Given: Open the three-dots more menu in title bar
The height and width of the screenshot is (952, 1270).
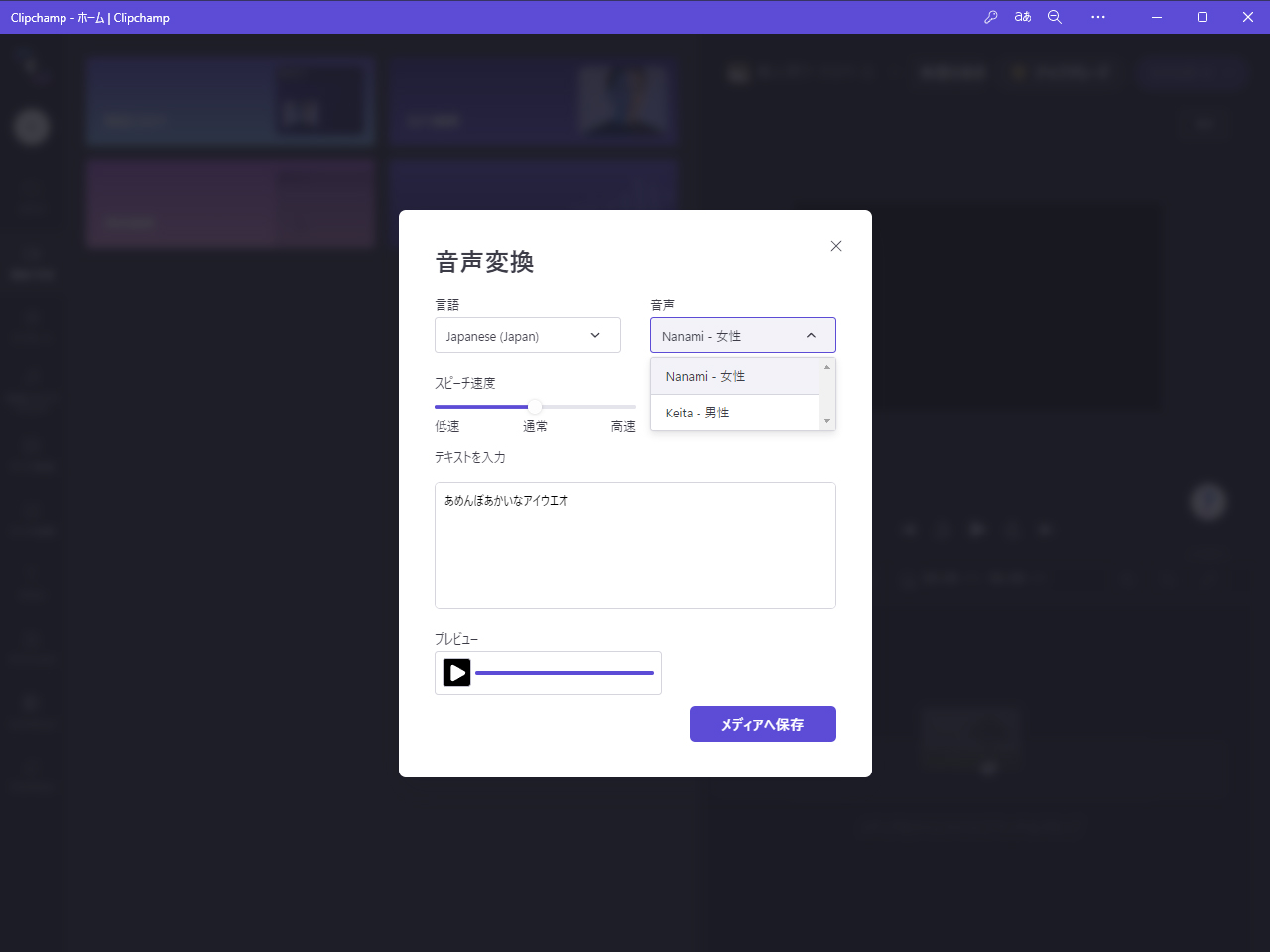Looking at the screenshot, I should [1098, 17].
